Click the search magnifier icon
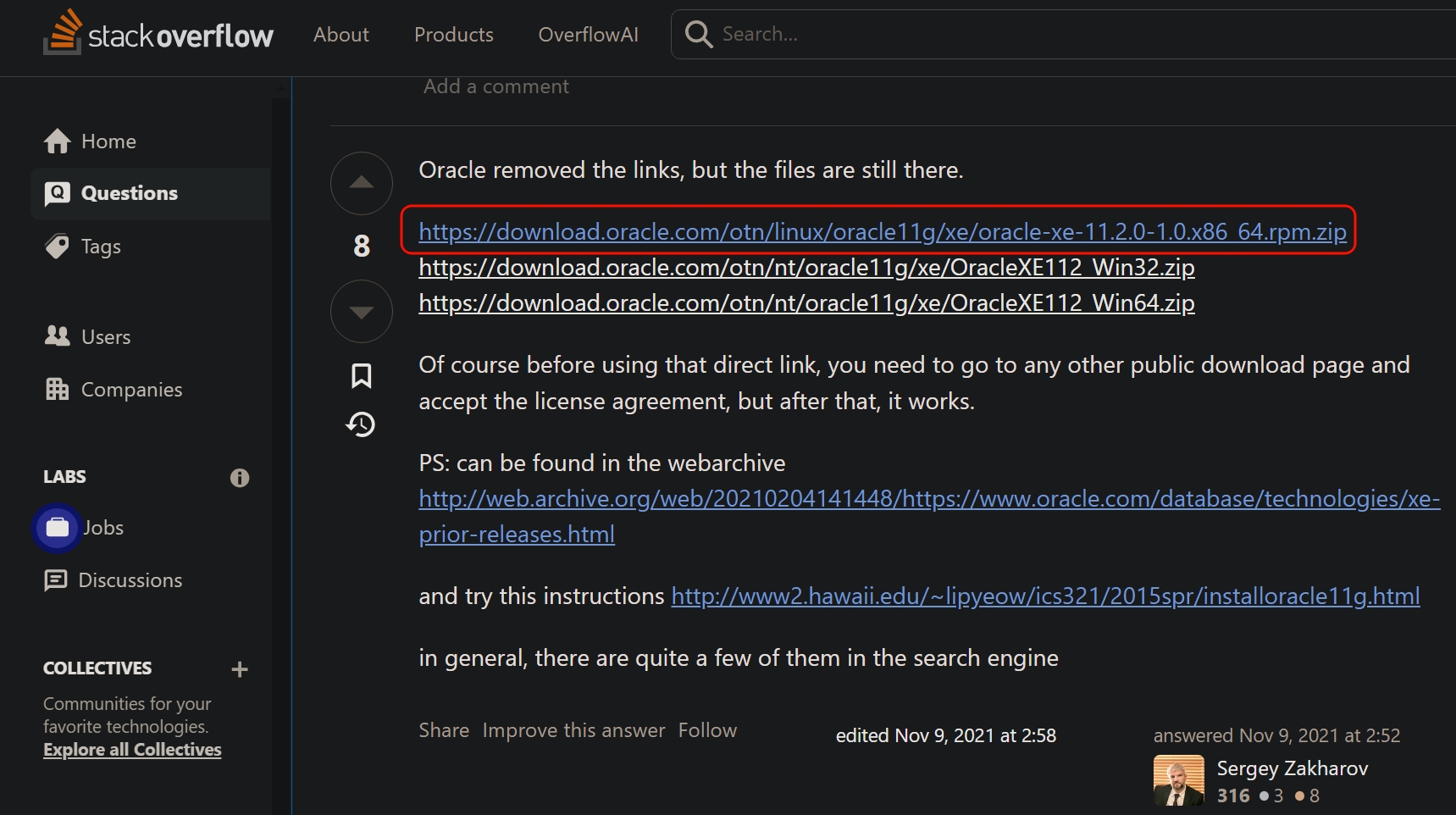1456x815 pixels. 699,34
